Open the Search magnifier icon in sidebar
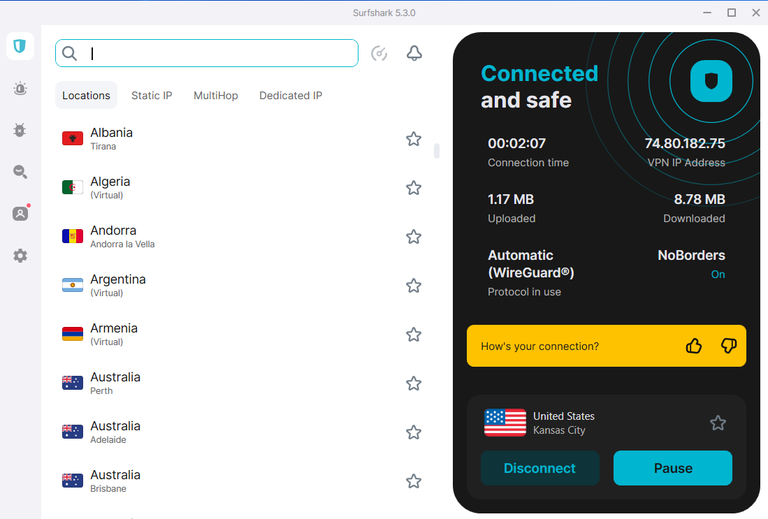Screen dimensions: 768x519 pos(20,172)
